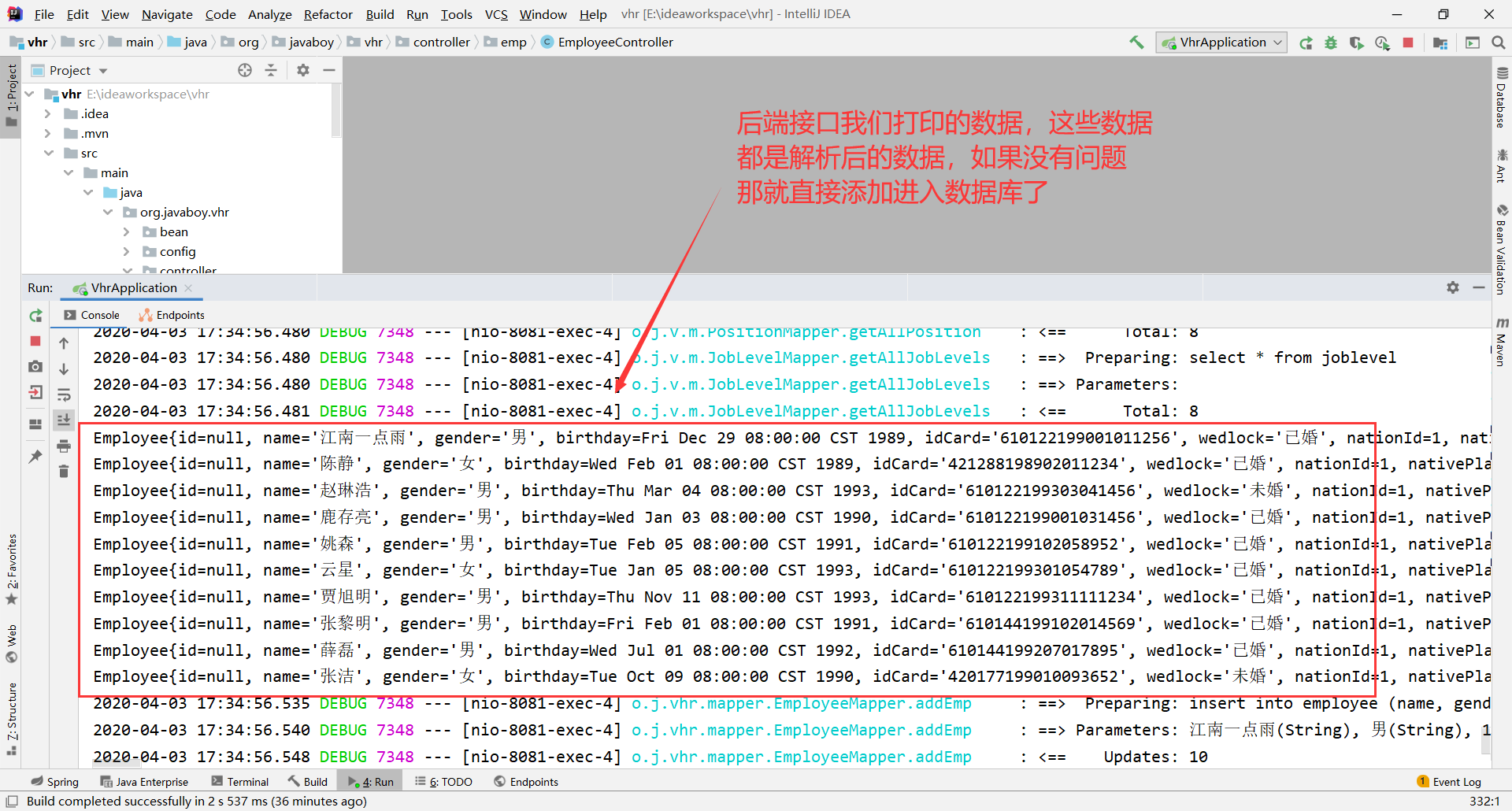This screenshot has width=1512, height=811.
Task: Toggle the Database side panel
Action: 1502,97
